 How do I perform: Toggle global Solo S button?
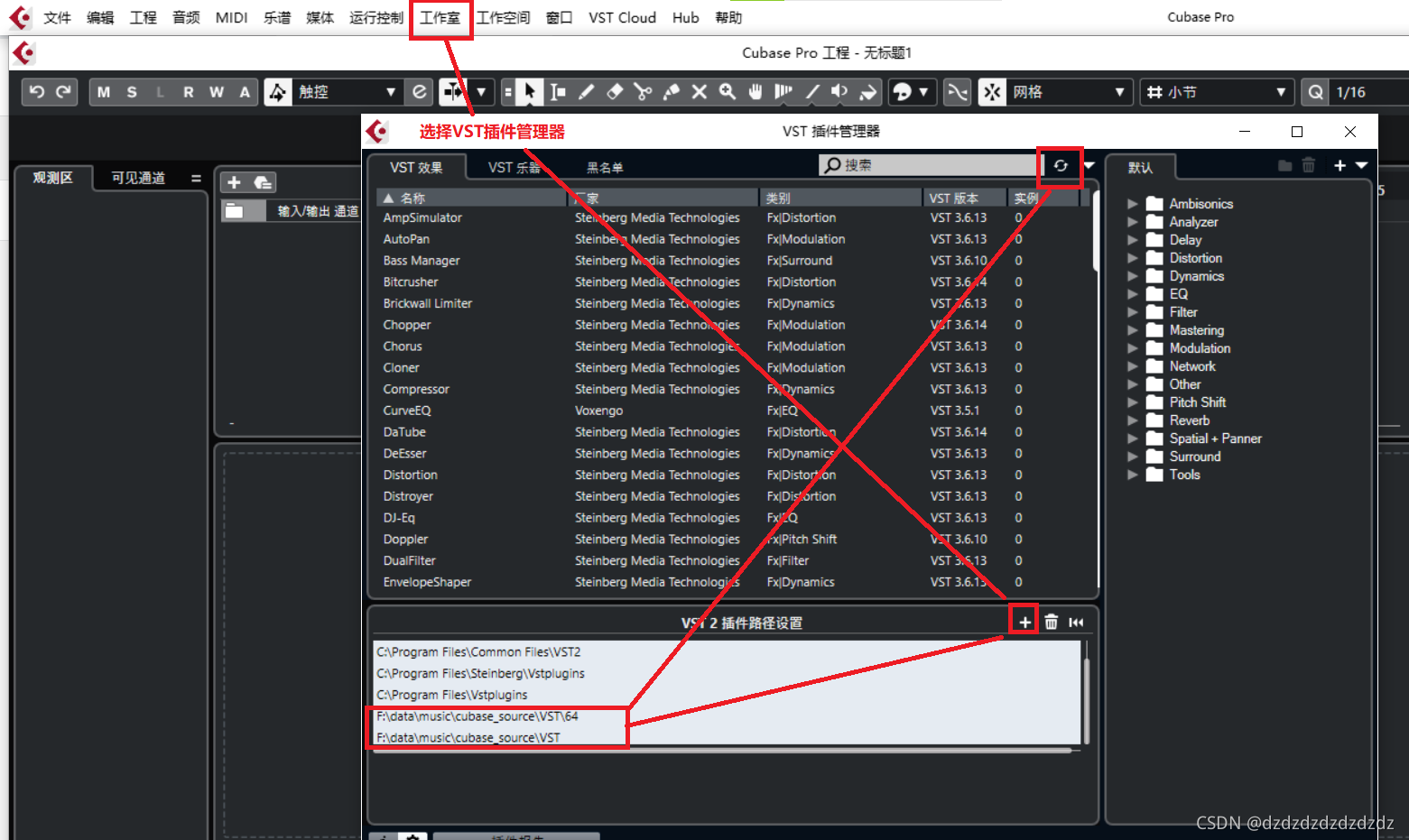click(132, 92)
